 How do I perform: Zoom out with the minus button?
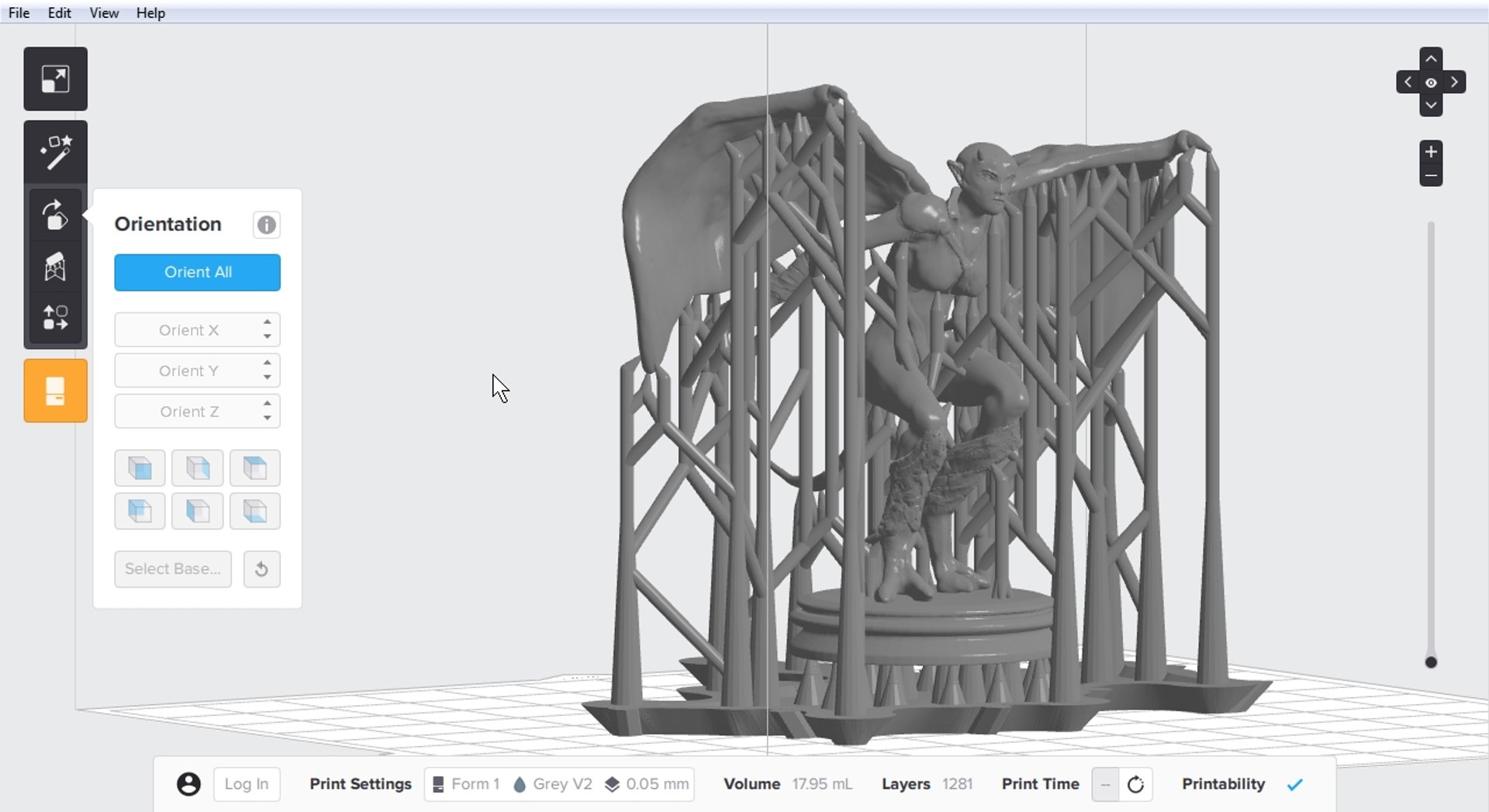(x=1431, y=175)
